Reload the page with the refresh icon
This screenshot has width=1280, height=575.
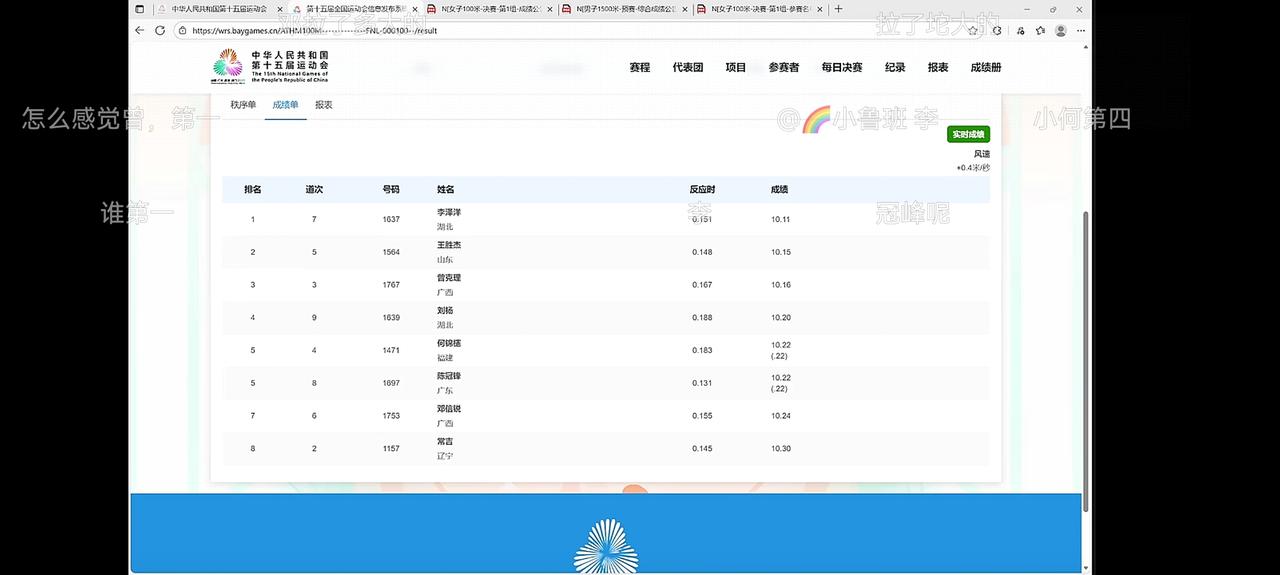click(160, 30)
